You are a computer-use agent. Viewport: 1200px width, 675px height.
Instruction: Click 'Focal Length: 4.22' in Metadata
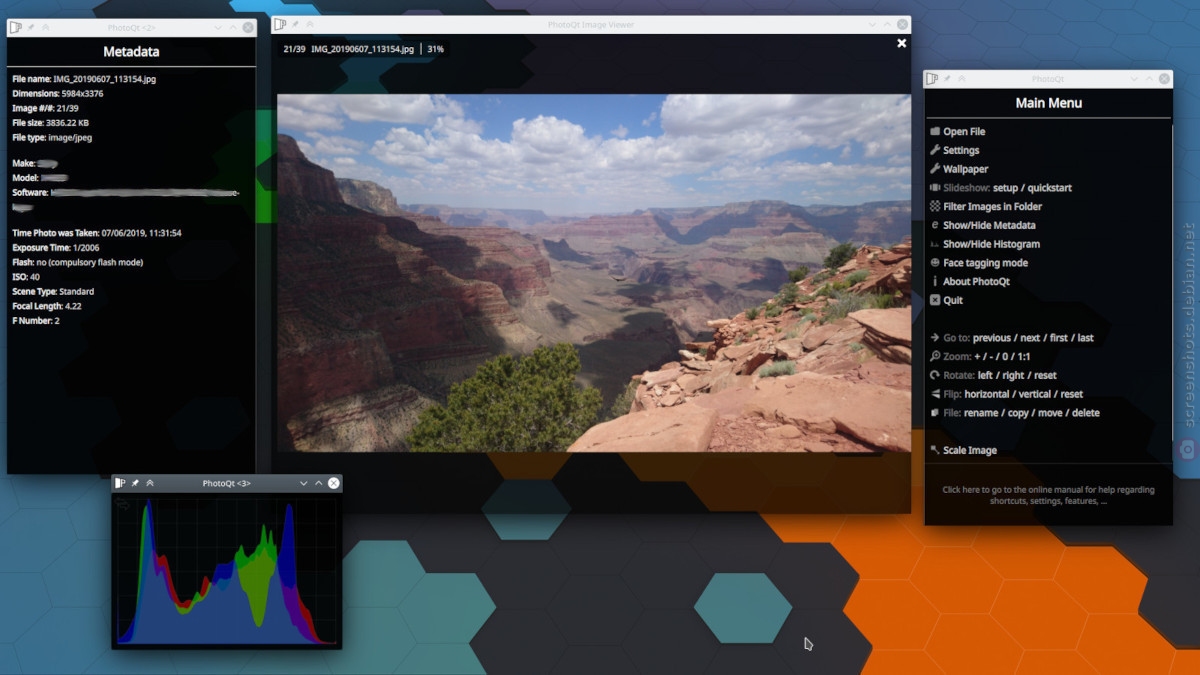47,306
